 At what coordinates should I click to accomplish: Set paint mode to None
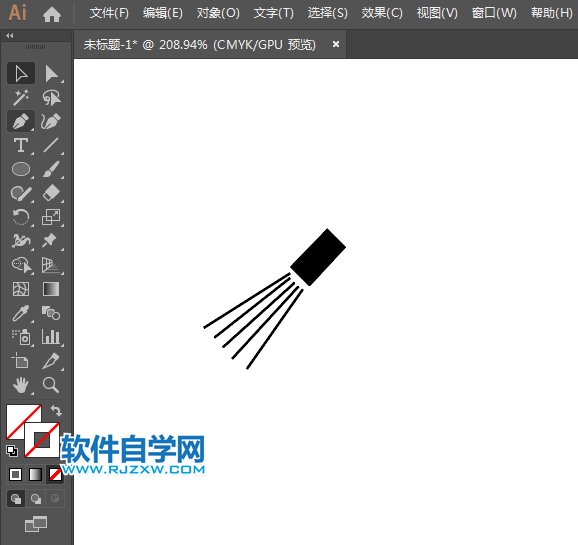pyautogui.click(x=55, y=475)
